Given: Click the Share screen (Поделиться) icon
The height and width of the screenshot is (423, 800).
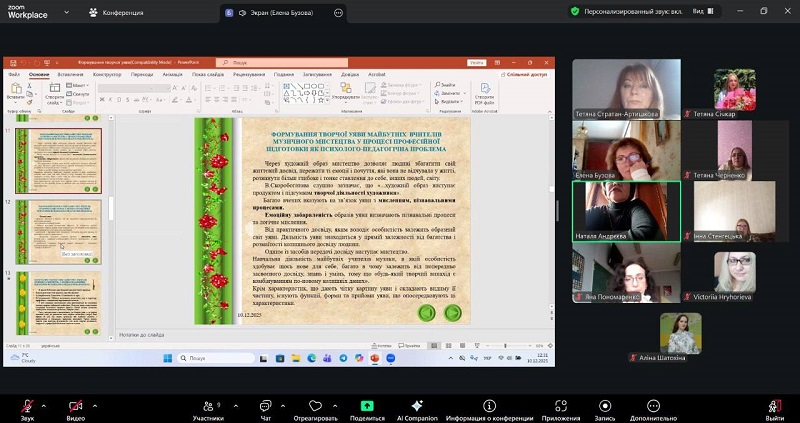Looking at the screenshot, I should (367, 404).
